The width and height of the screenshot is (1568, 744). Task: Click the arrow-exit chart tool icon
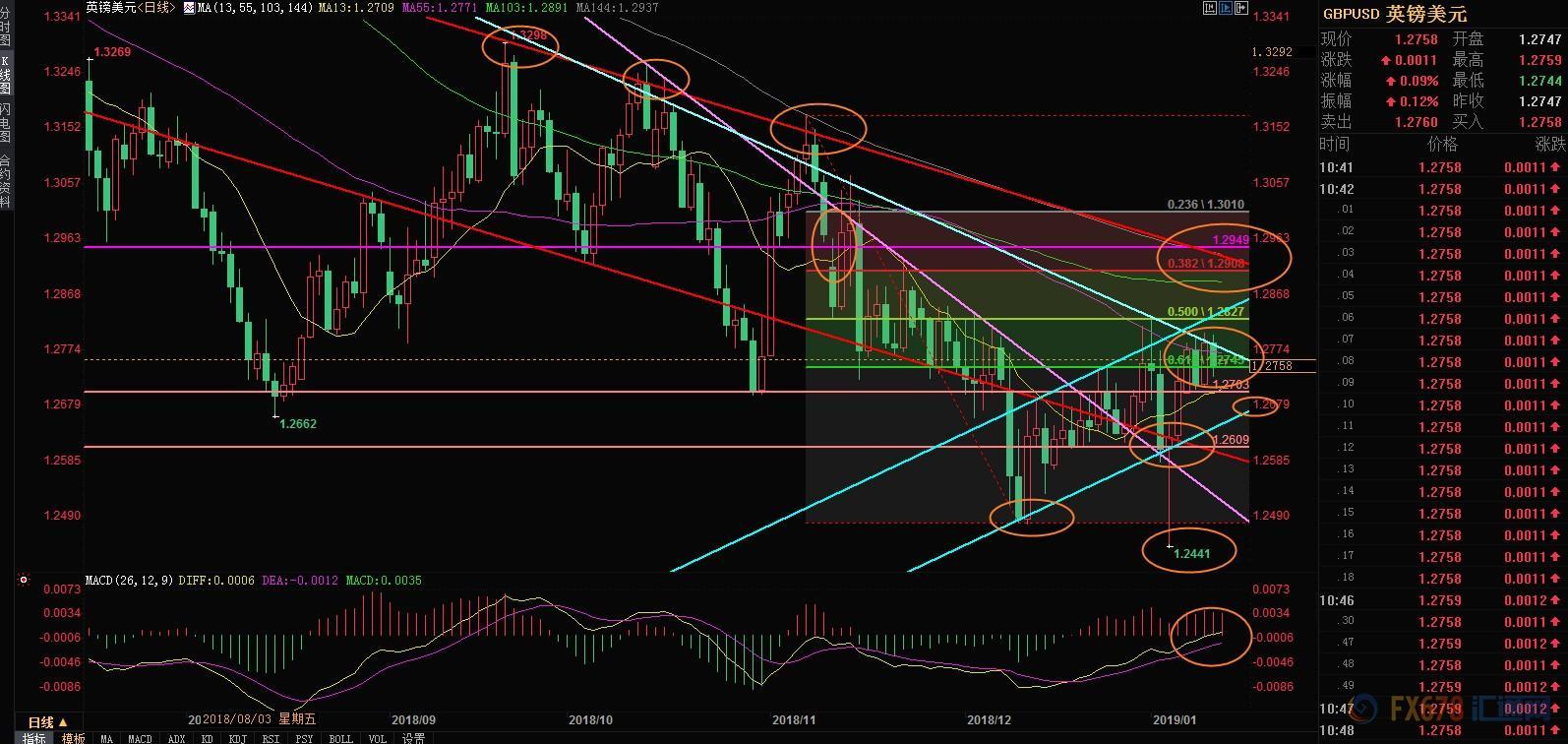pyautogui.click(x=1239, y=7)
